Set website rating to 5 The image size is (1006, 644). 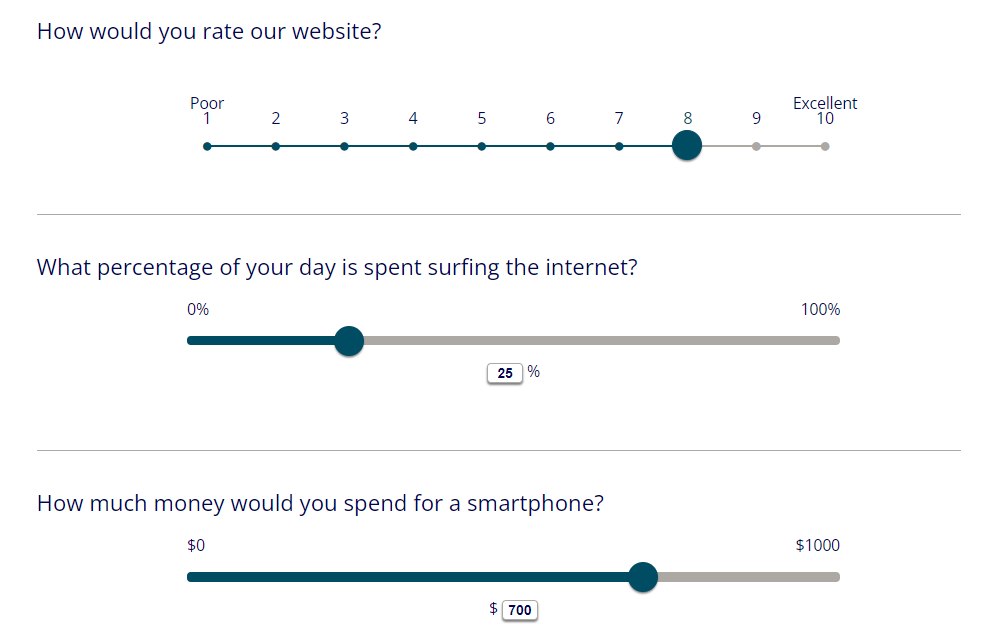[x=482, y=146]
